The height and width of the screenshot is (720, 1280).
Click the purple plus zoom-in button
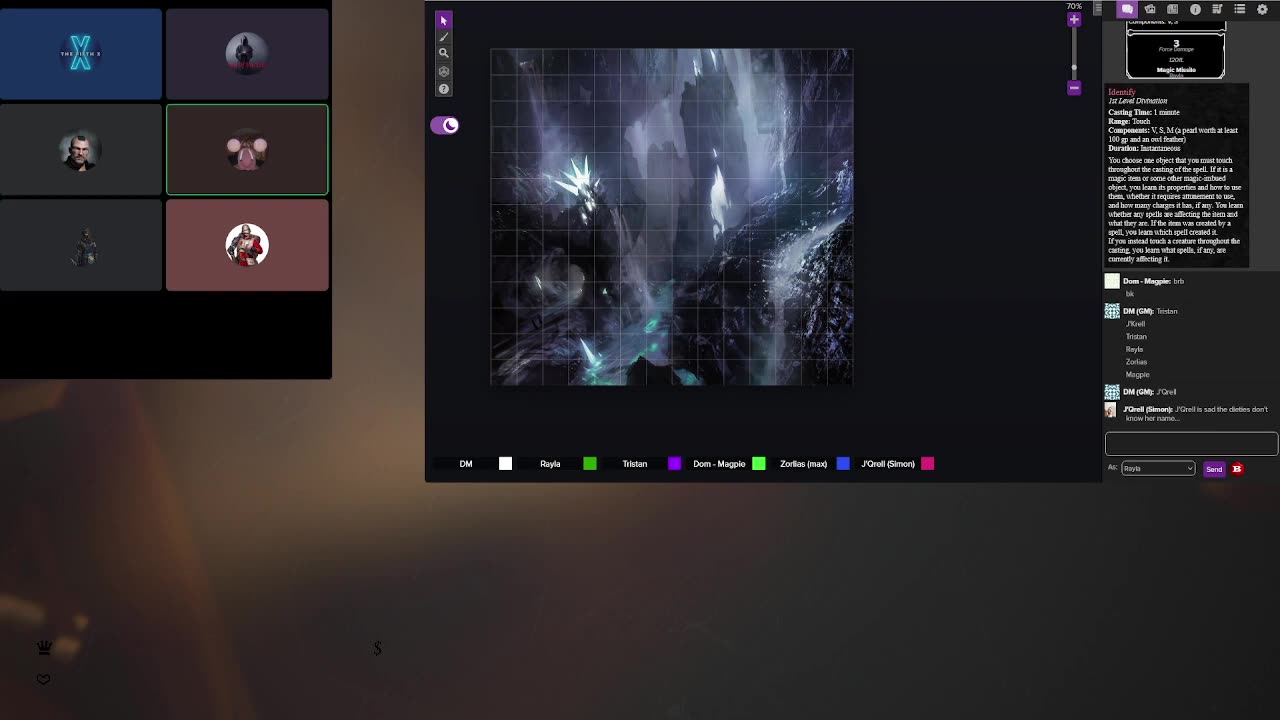1074,20
